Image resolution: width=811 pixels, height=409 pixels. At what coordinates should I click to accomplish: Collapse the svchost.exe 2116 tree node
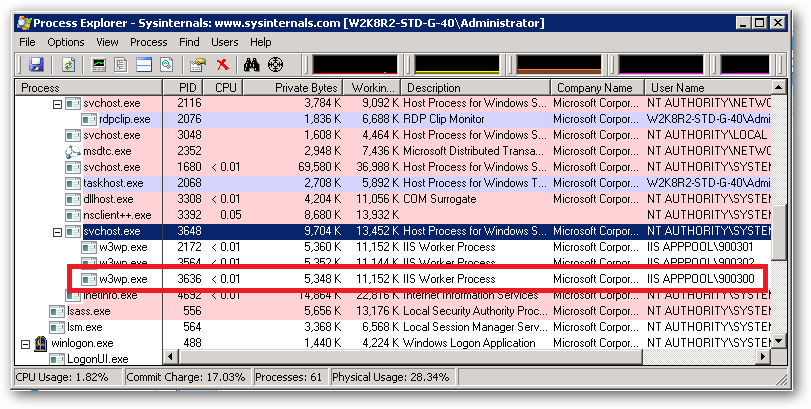click(x=57, y=104)
